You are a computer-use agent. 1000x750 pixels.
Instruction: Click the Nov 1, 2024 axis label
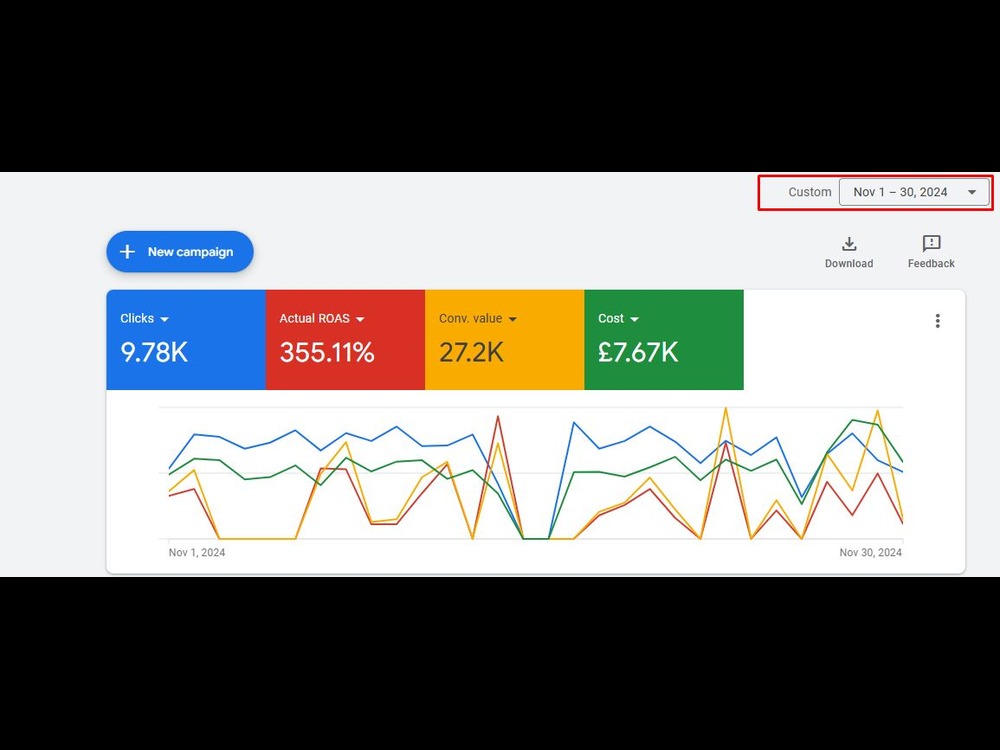[197, 552]
